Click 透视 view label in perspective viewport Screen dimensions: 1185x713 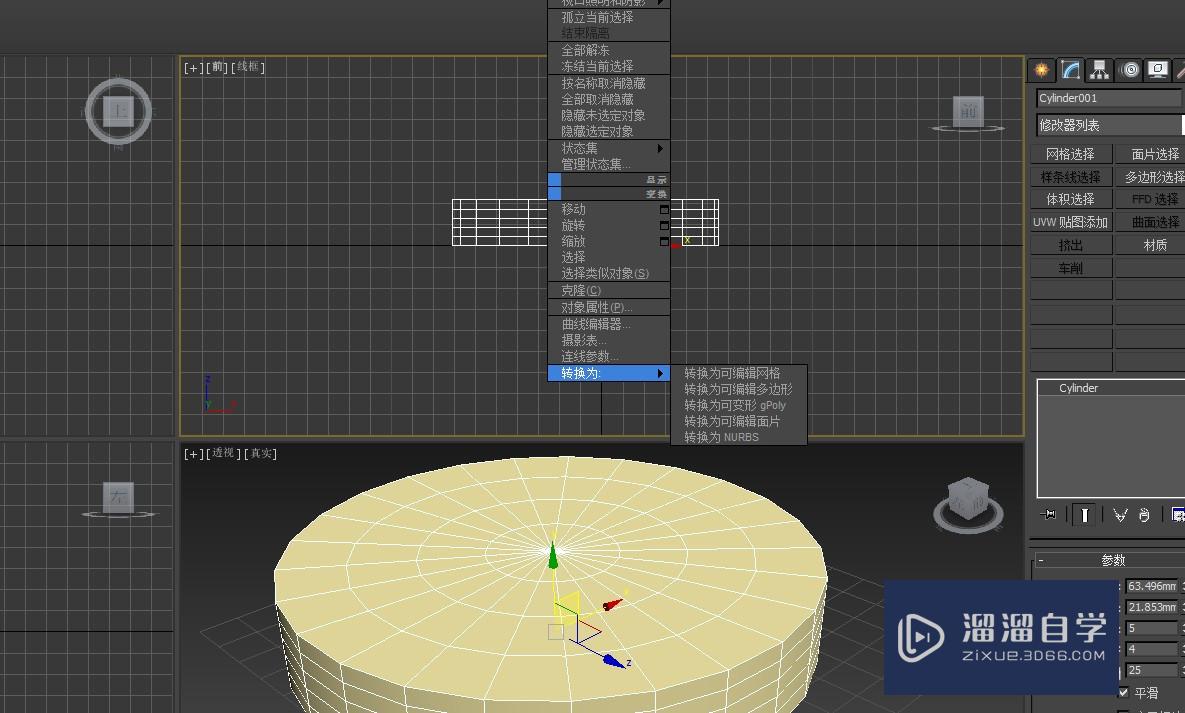(x=224, y=454)
